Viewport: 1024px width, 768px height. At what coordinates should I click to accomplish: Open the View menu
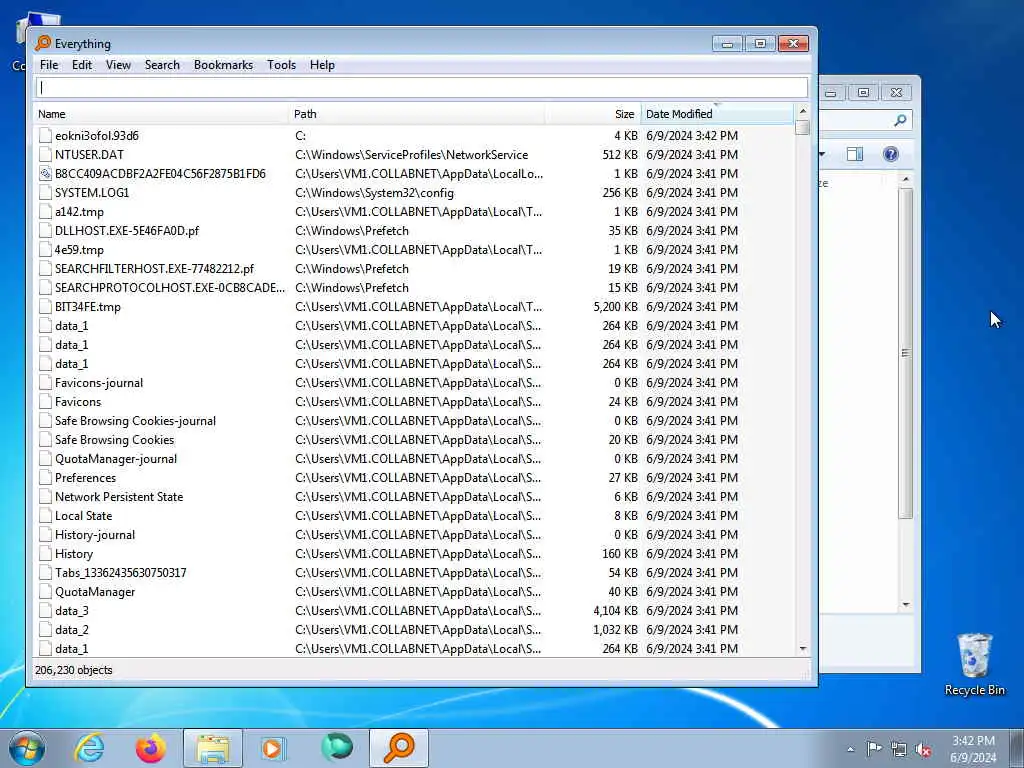point(118,65)
